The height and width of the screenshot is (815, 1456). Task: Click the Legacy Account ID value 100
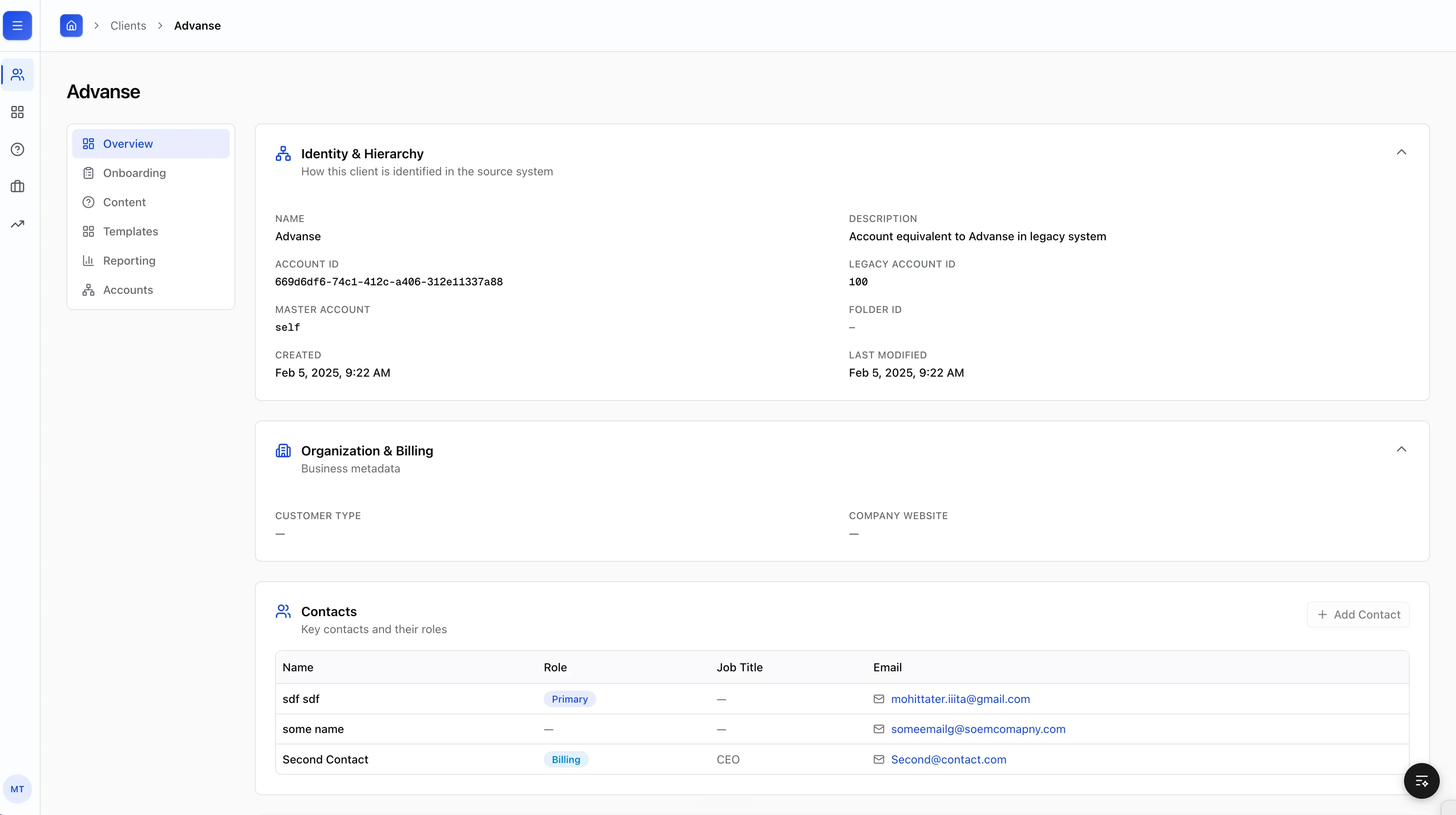pos(858,282)
